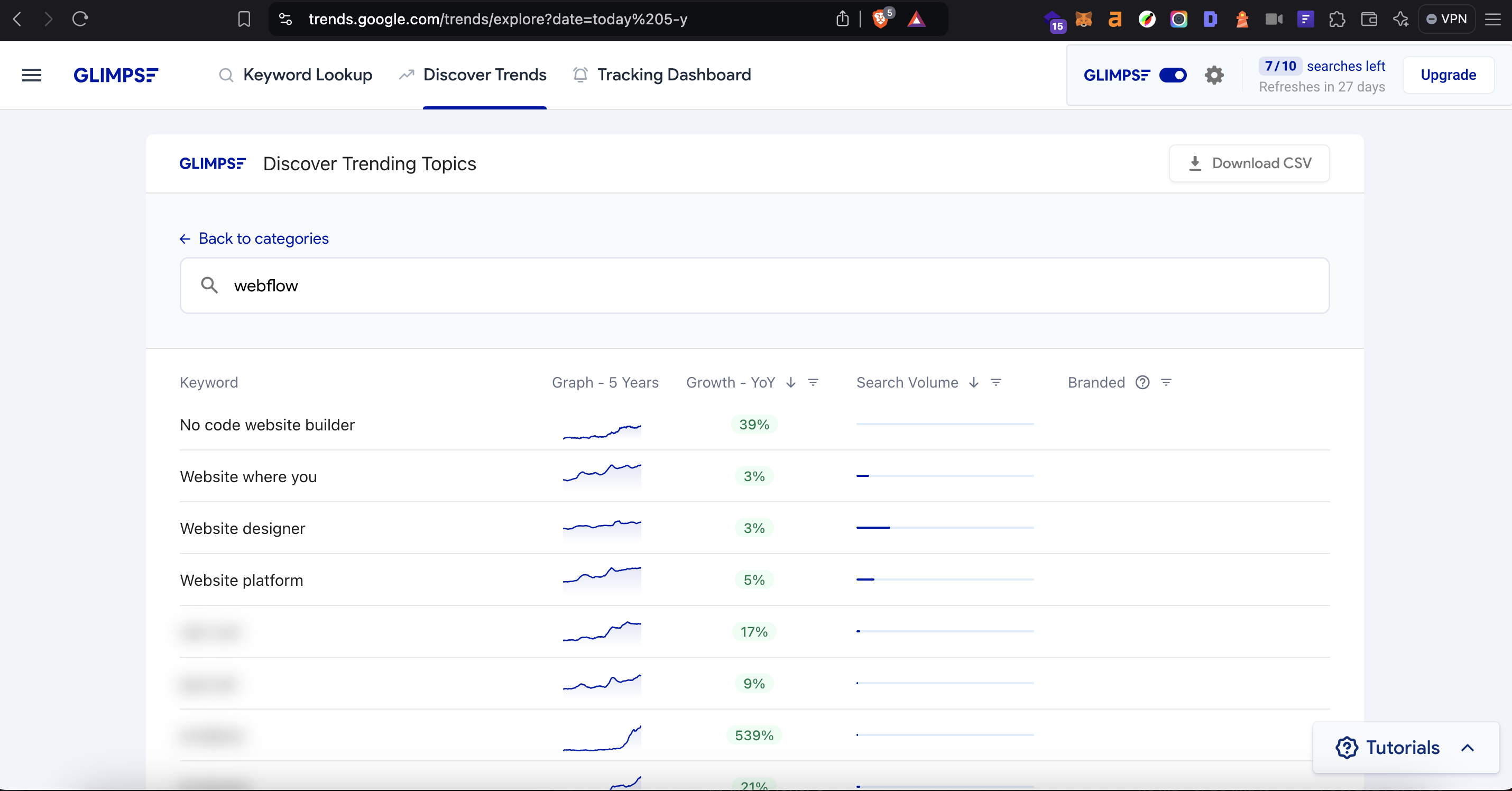The image size is (1512, 791).
Task: Click the share icon in the address bar
Action: click(842, 20)
